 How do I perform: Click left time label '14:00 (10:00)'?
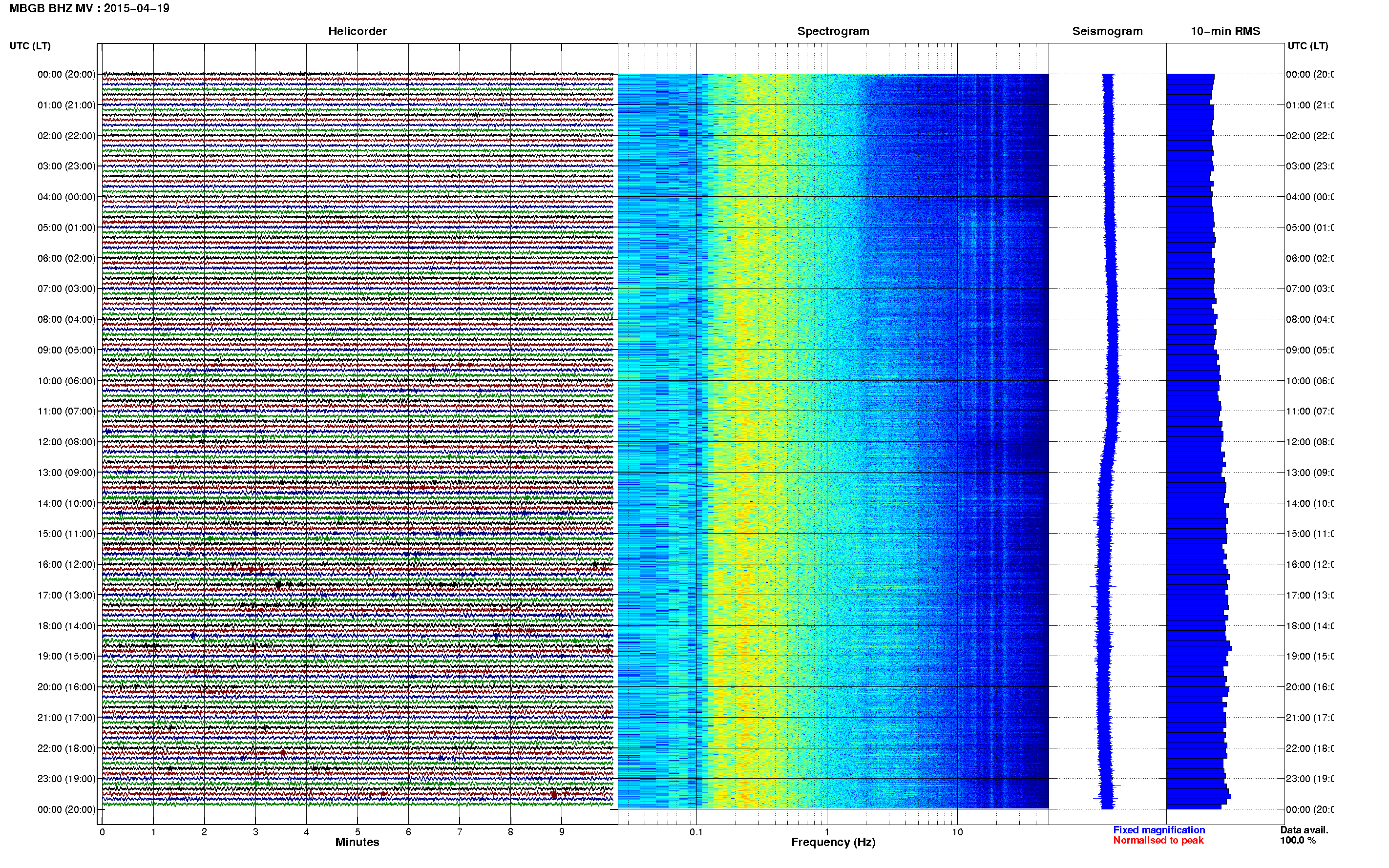[66, 503]
